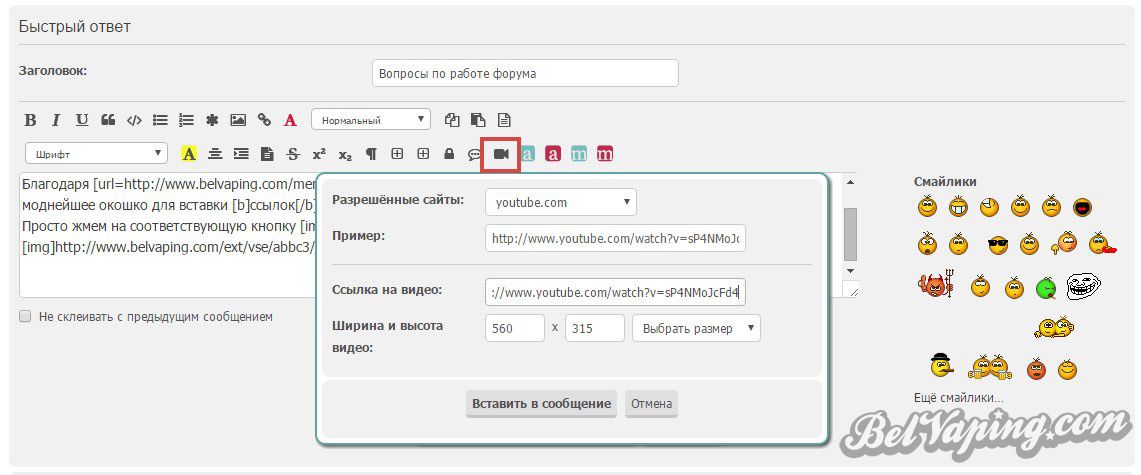Open the allowed sites youtube.com dropdown
1141x475 pixels.
click(560, 202)
